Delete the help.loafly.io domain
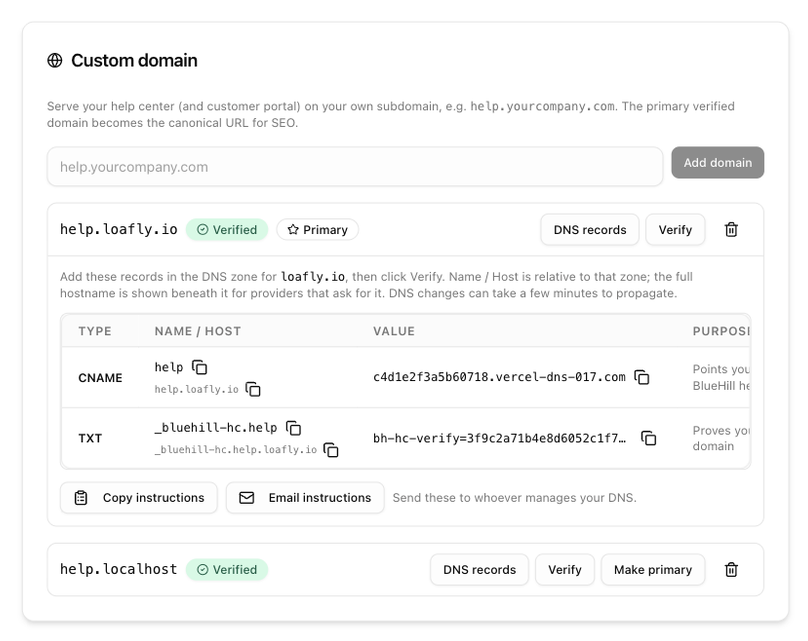808x641 pixels. pyautogui.click(x=731, y=230)
